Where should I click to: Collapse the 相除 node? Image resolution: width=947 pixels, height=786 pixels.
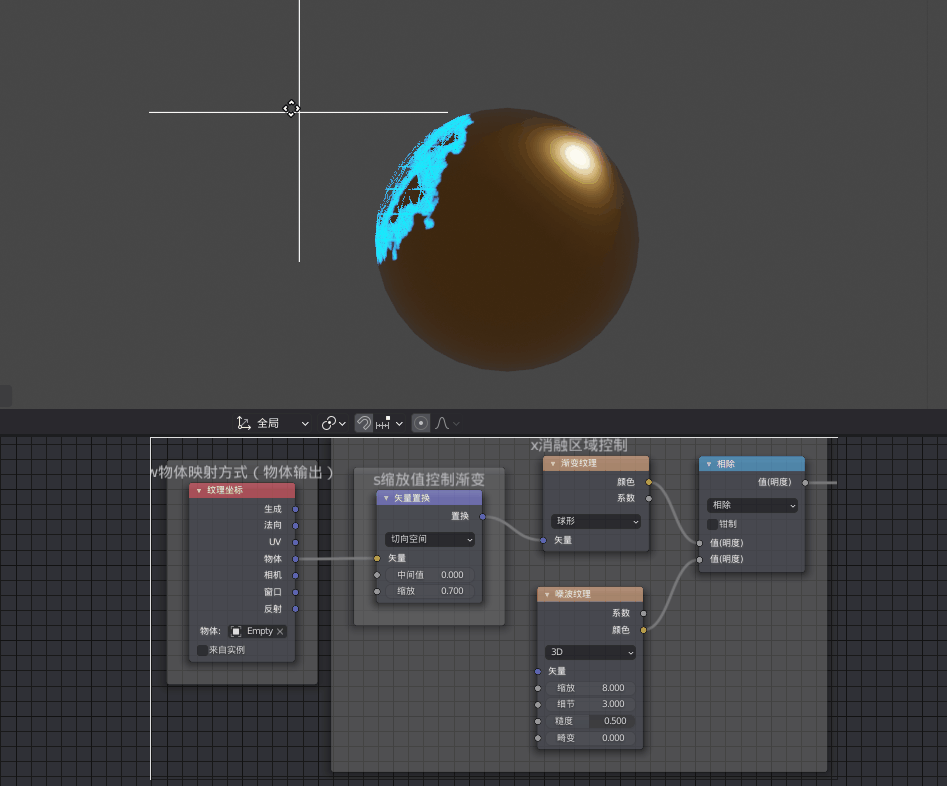point(708,464)
